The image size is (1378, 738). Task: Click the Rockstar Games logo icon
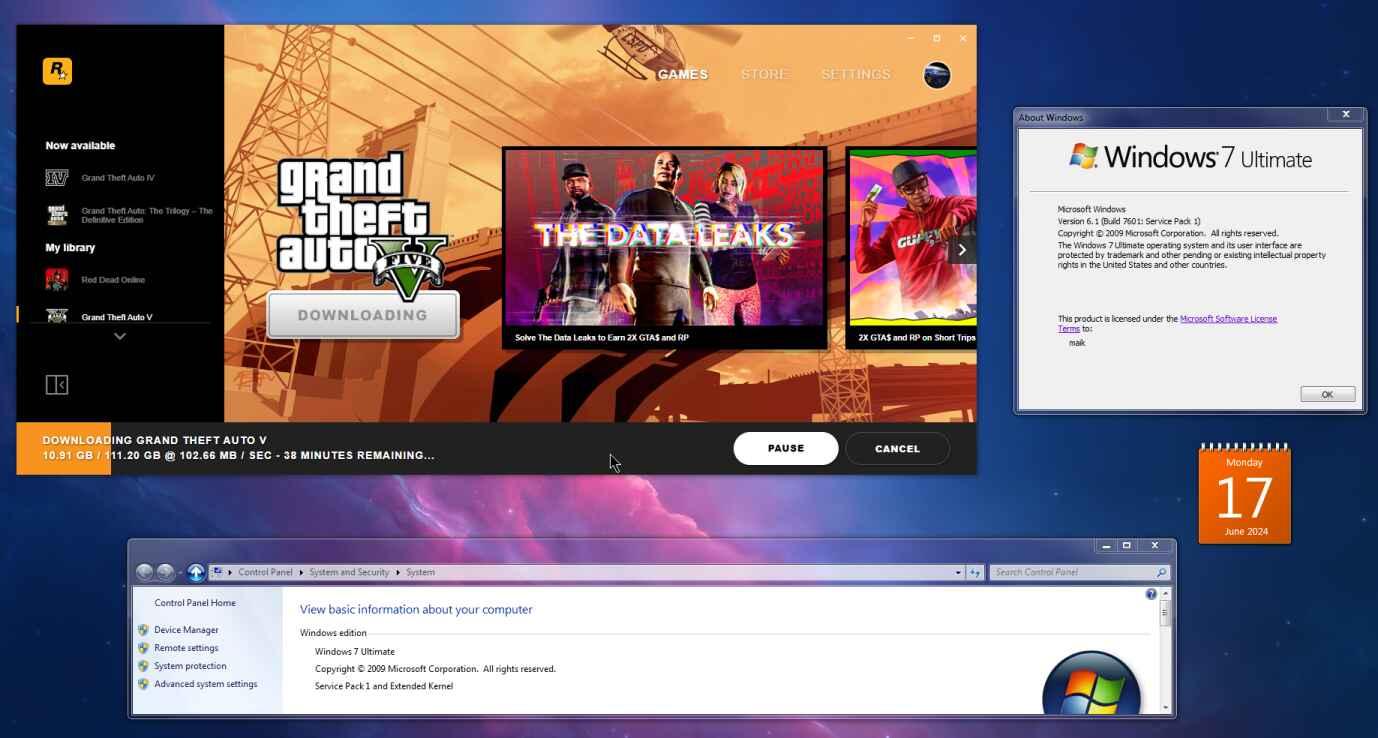tap(57, 71)
